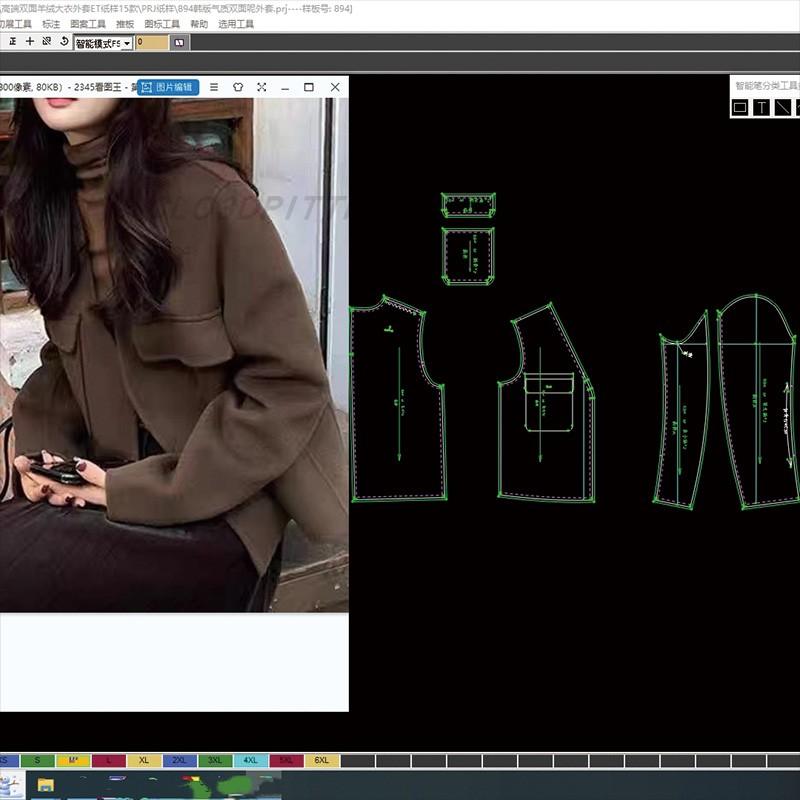Image resolution: width=800 pixels, height=800 pixels.
Task: Click the hatched square toolbar icon
Action: [x=46, y=42]
